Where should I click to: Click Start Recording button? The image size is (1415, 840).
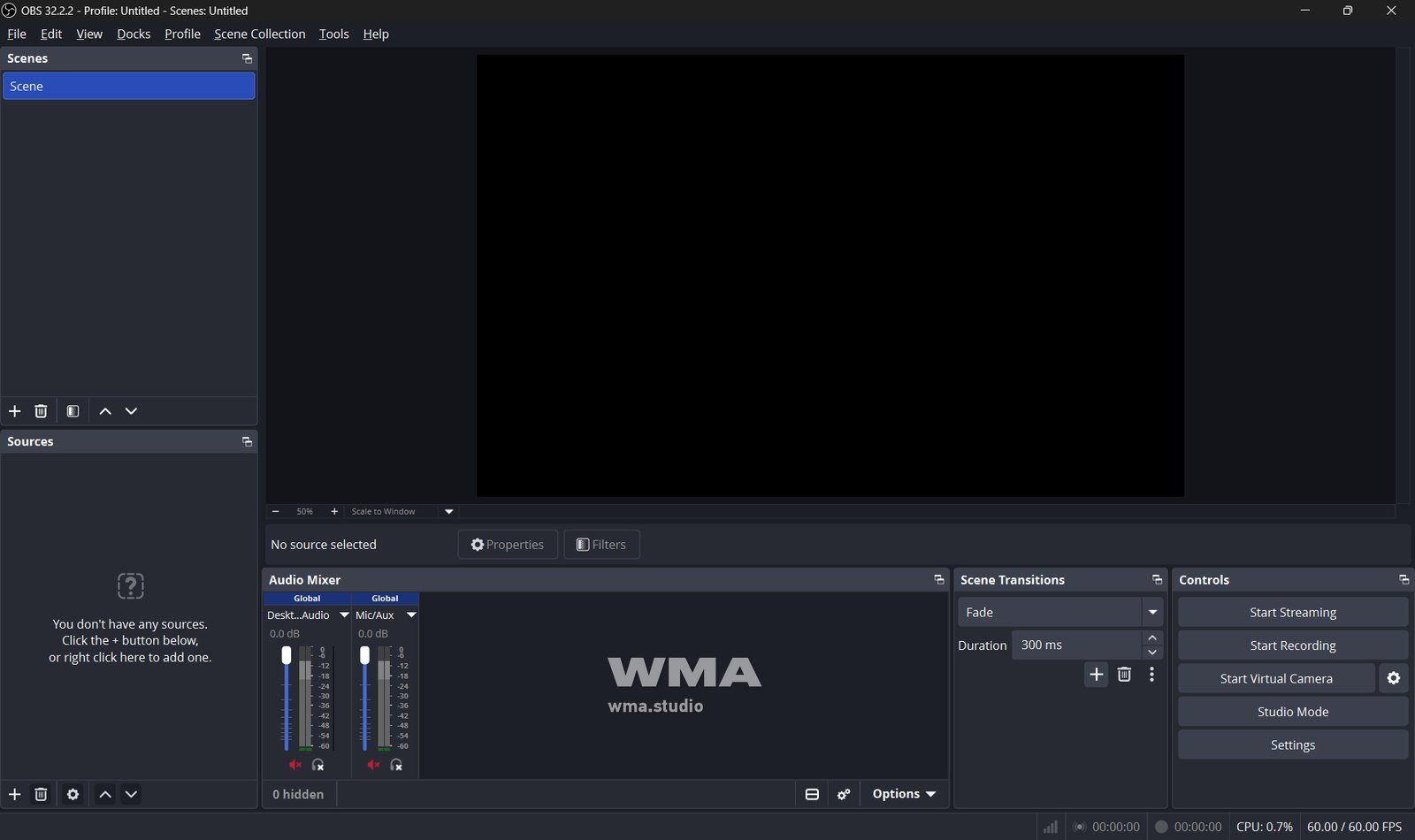1293,645
